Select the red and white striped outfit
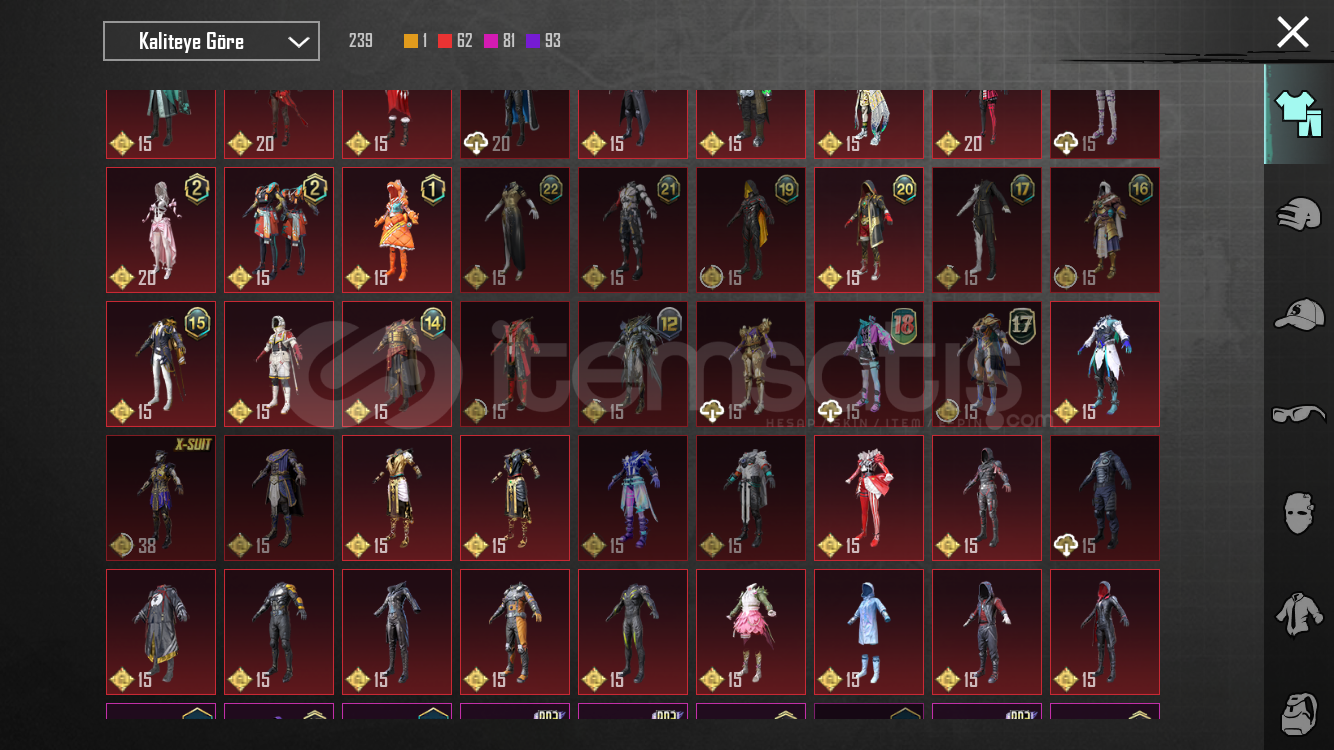1334x750 pixels. click(x=869, y=498)
